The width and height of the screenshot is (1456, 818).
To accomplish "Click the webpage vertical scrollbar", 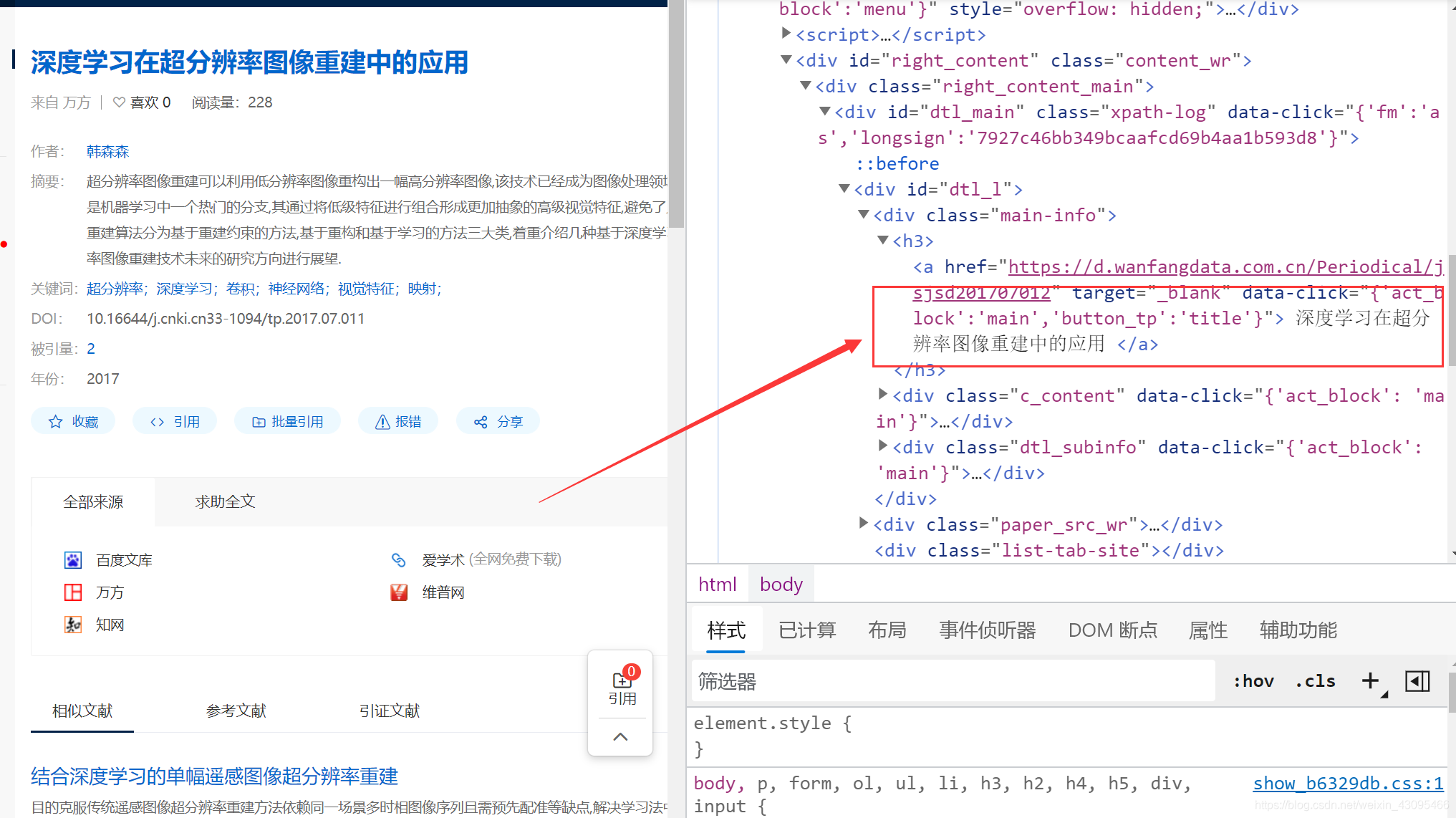I will (x=677, y=115).
